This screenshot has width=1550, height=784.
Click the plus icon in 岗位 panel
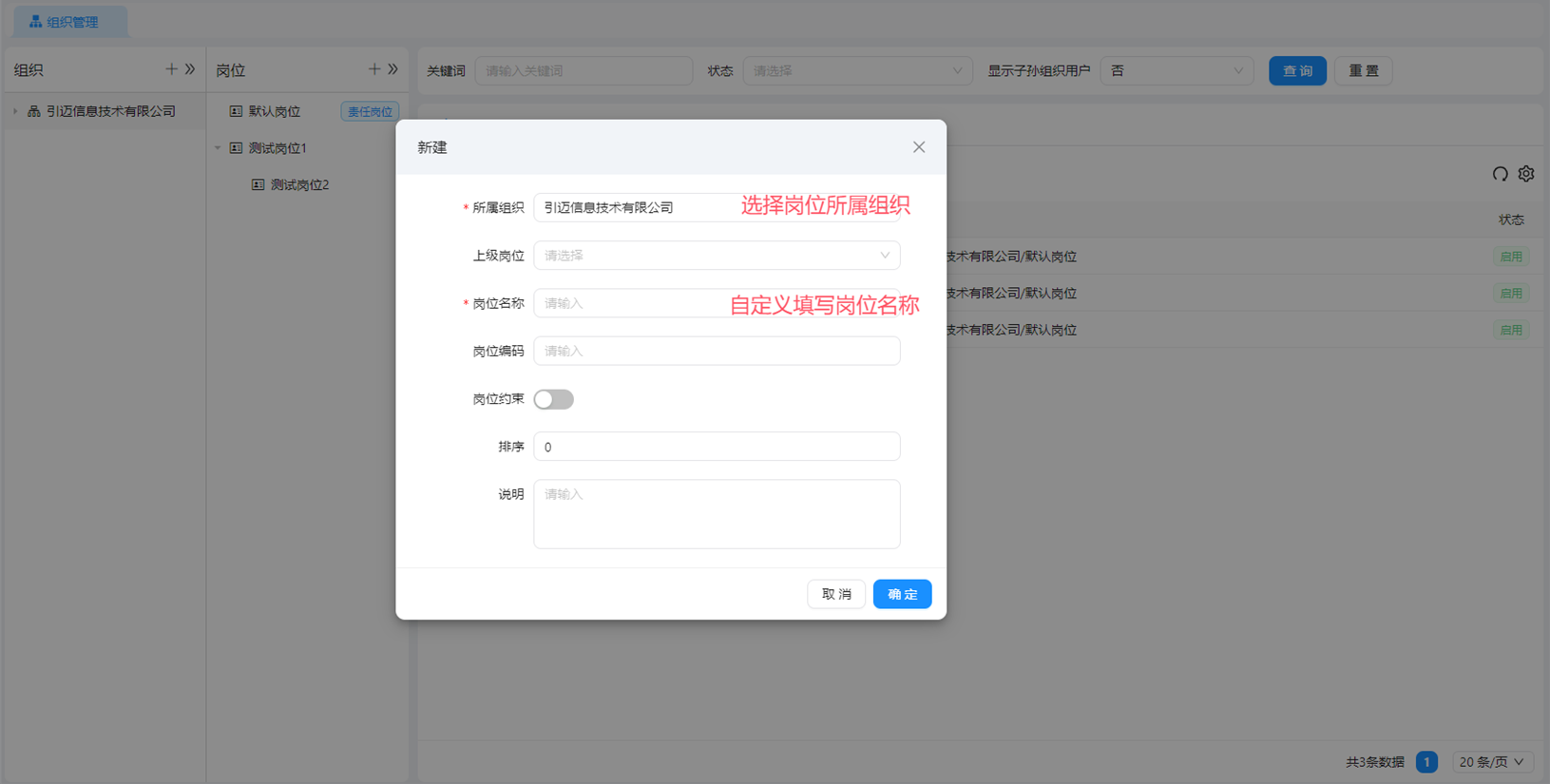click(x=373, y=69)
